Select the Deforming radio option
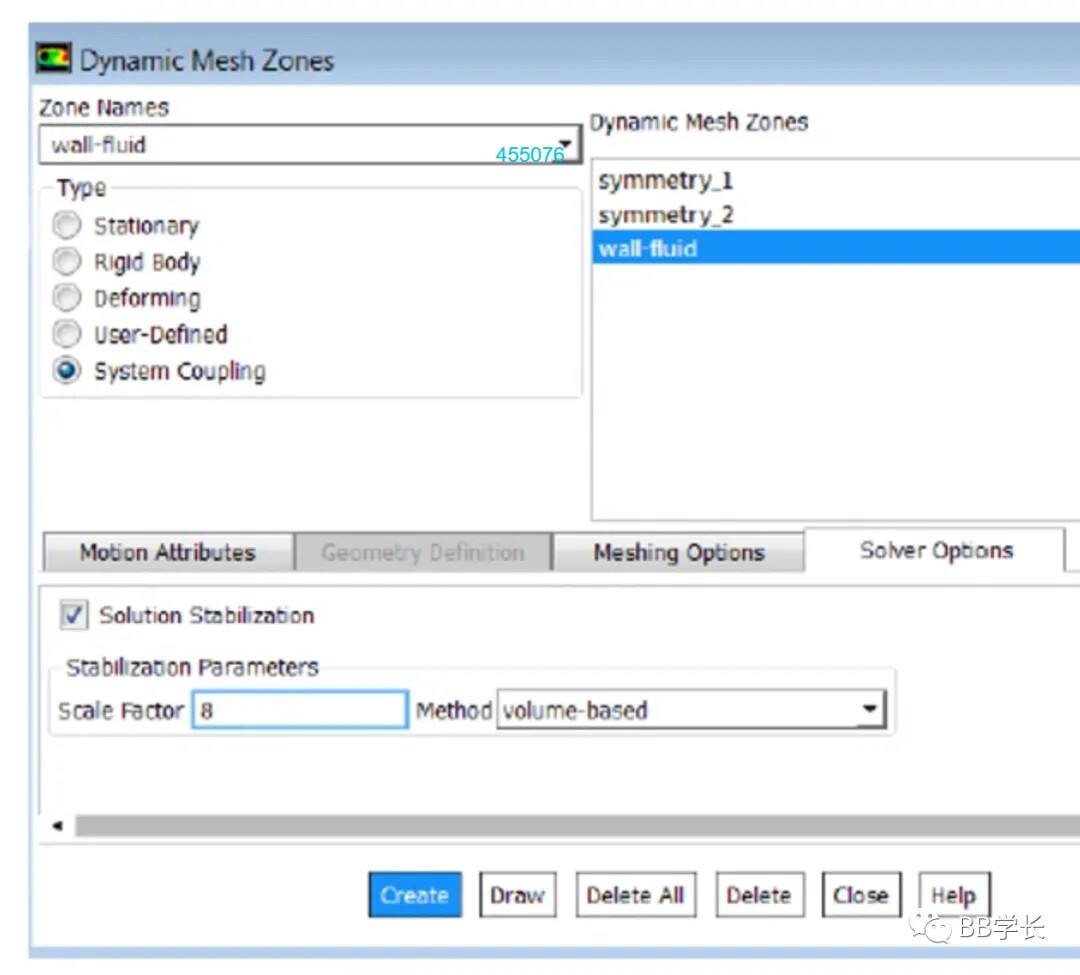Image resolution: width=1080 pixels, height=975 pixels. pyautogui.click(x=67, y=298)
